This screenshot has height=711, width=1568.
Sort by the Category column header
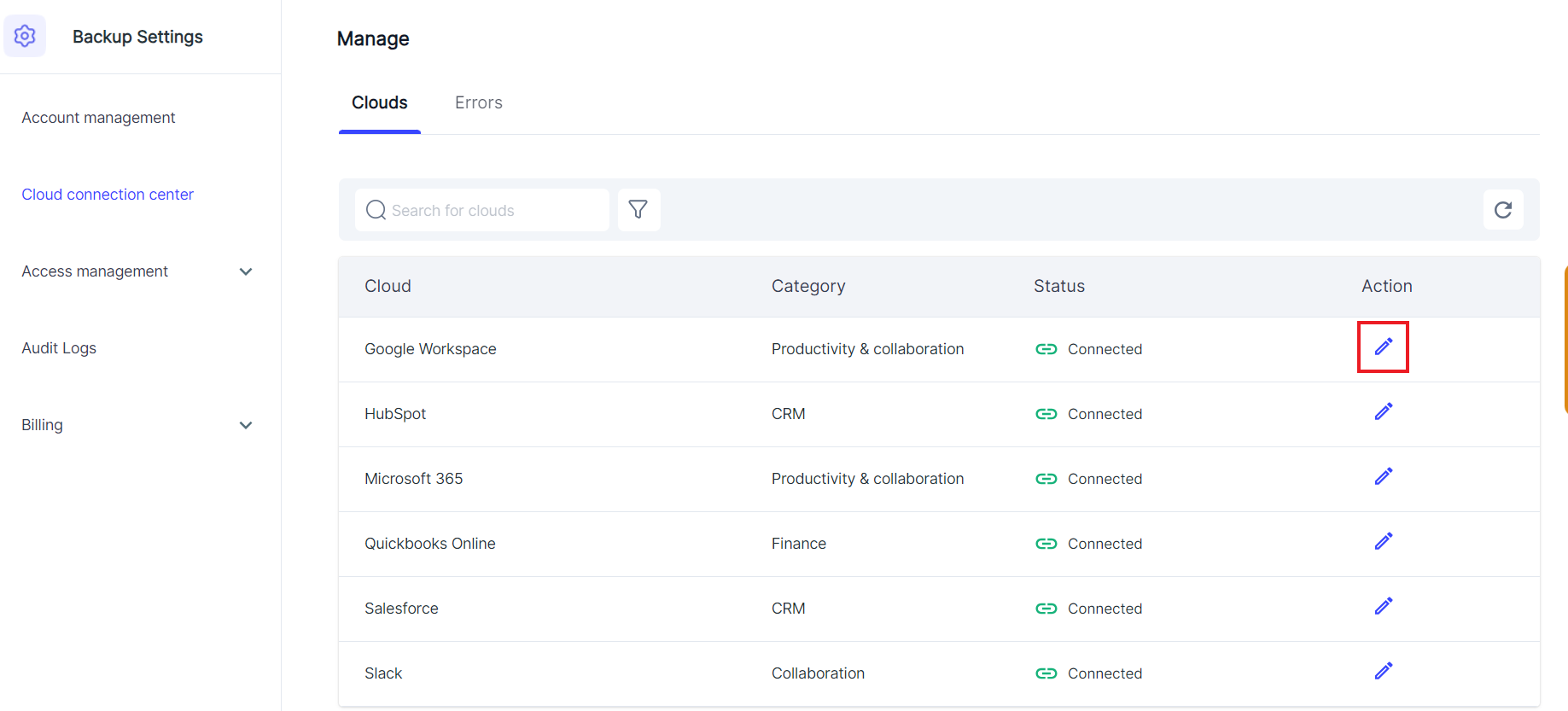[807, 286]
